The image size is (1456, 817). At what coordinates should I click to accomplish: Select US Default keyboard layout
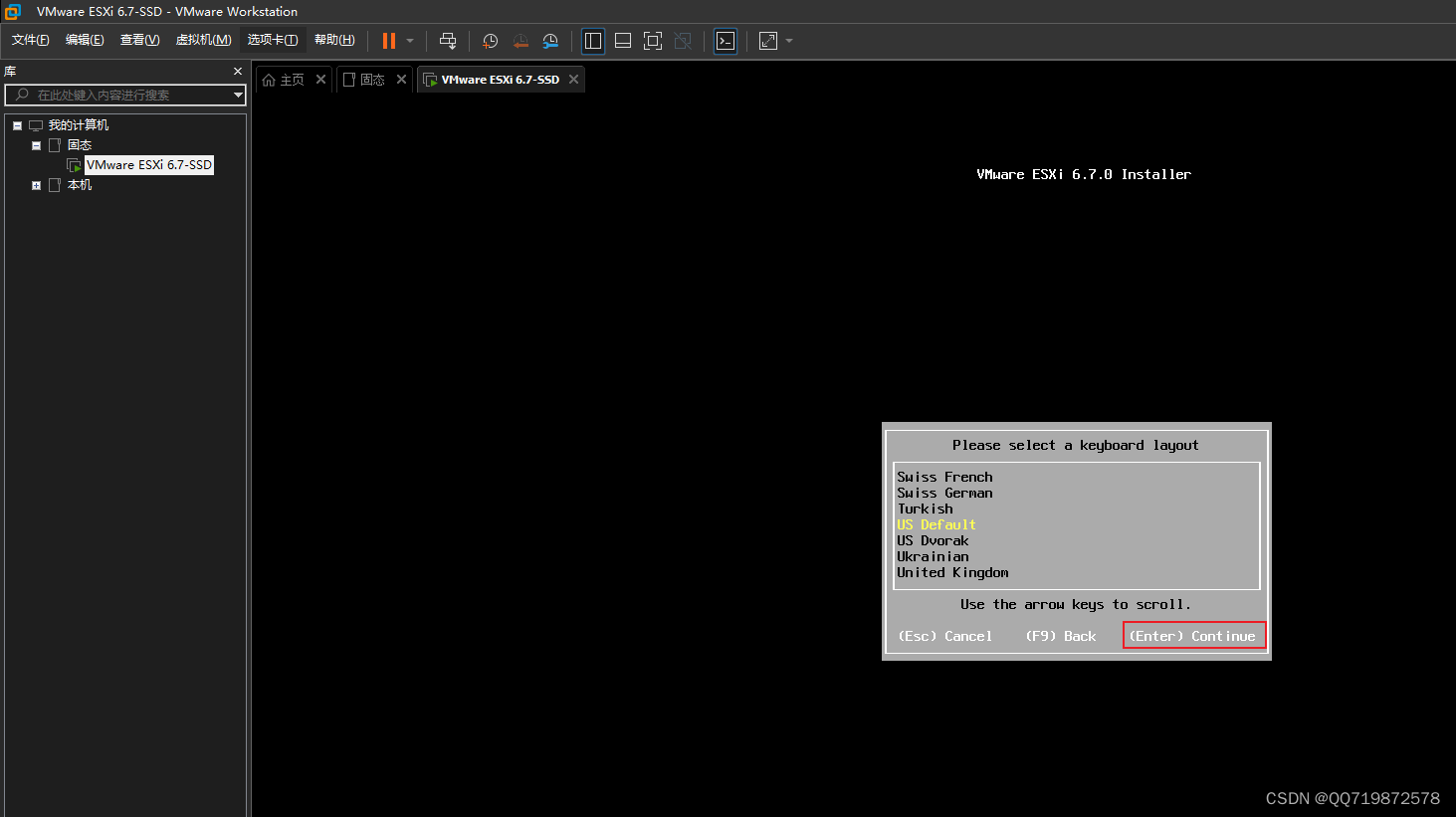(936, 525)
